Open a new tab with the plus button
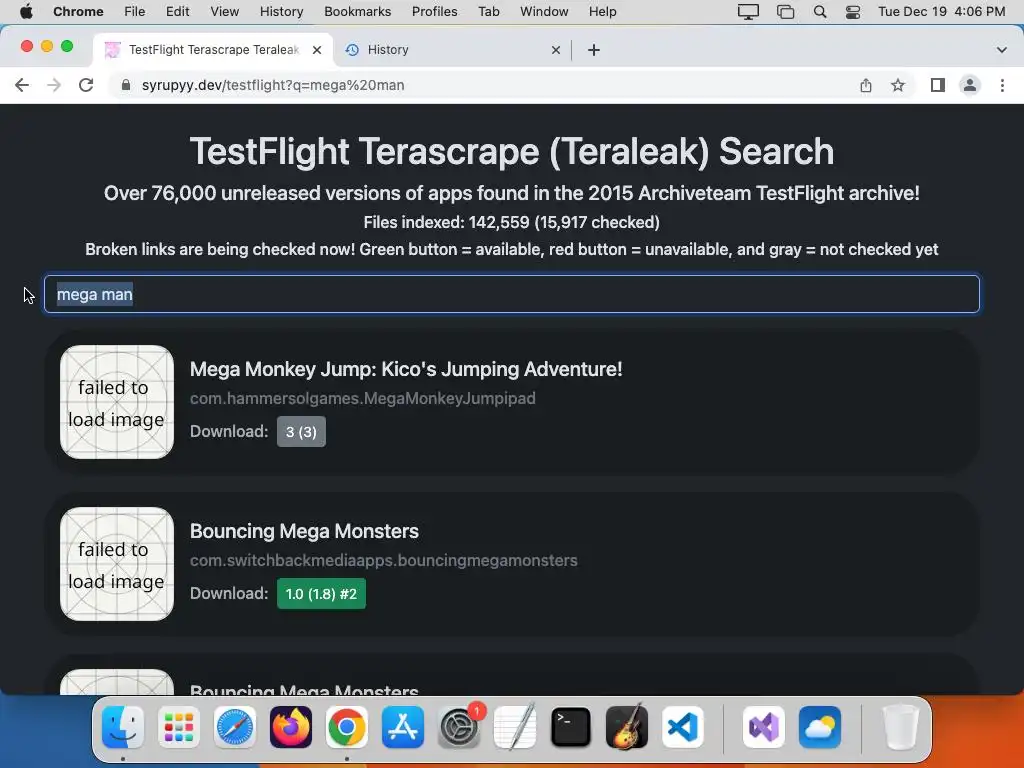1024x768 pixels. pos(594,50)
